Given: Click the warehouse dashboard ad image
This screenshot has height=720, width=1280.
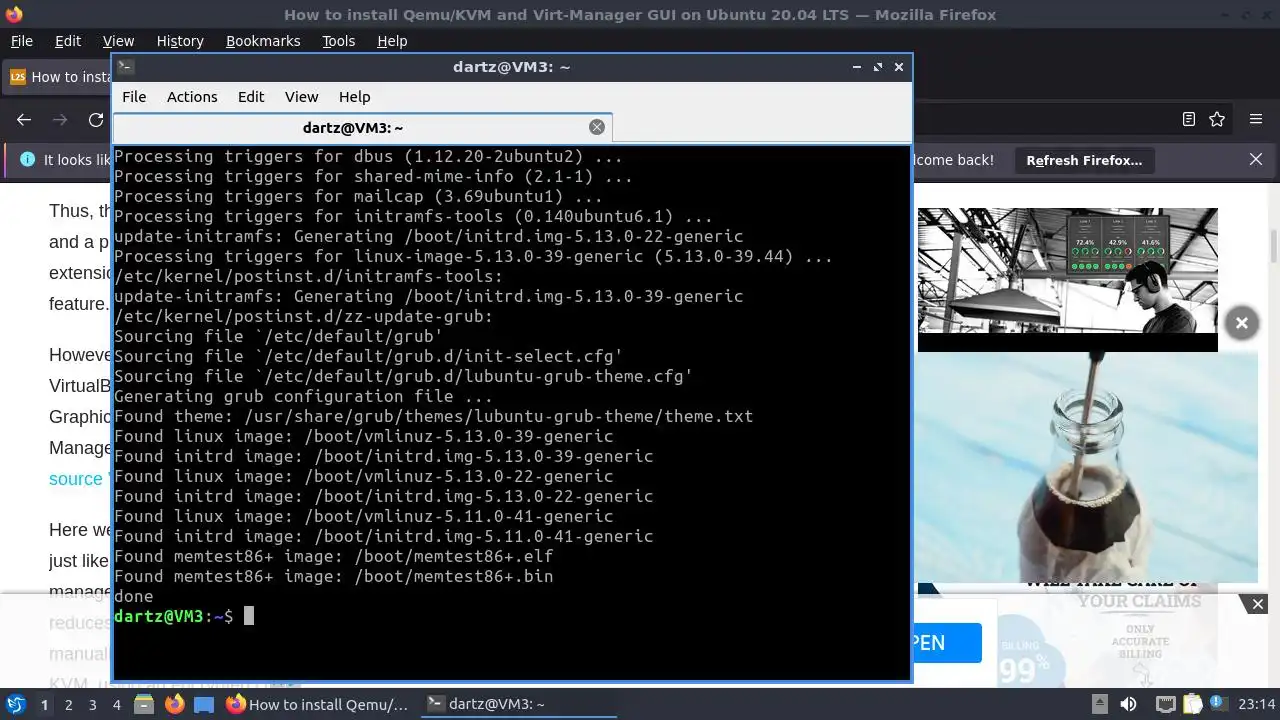Looking at the screenshot, I should click(1068, 272).
